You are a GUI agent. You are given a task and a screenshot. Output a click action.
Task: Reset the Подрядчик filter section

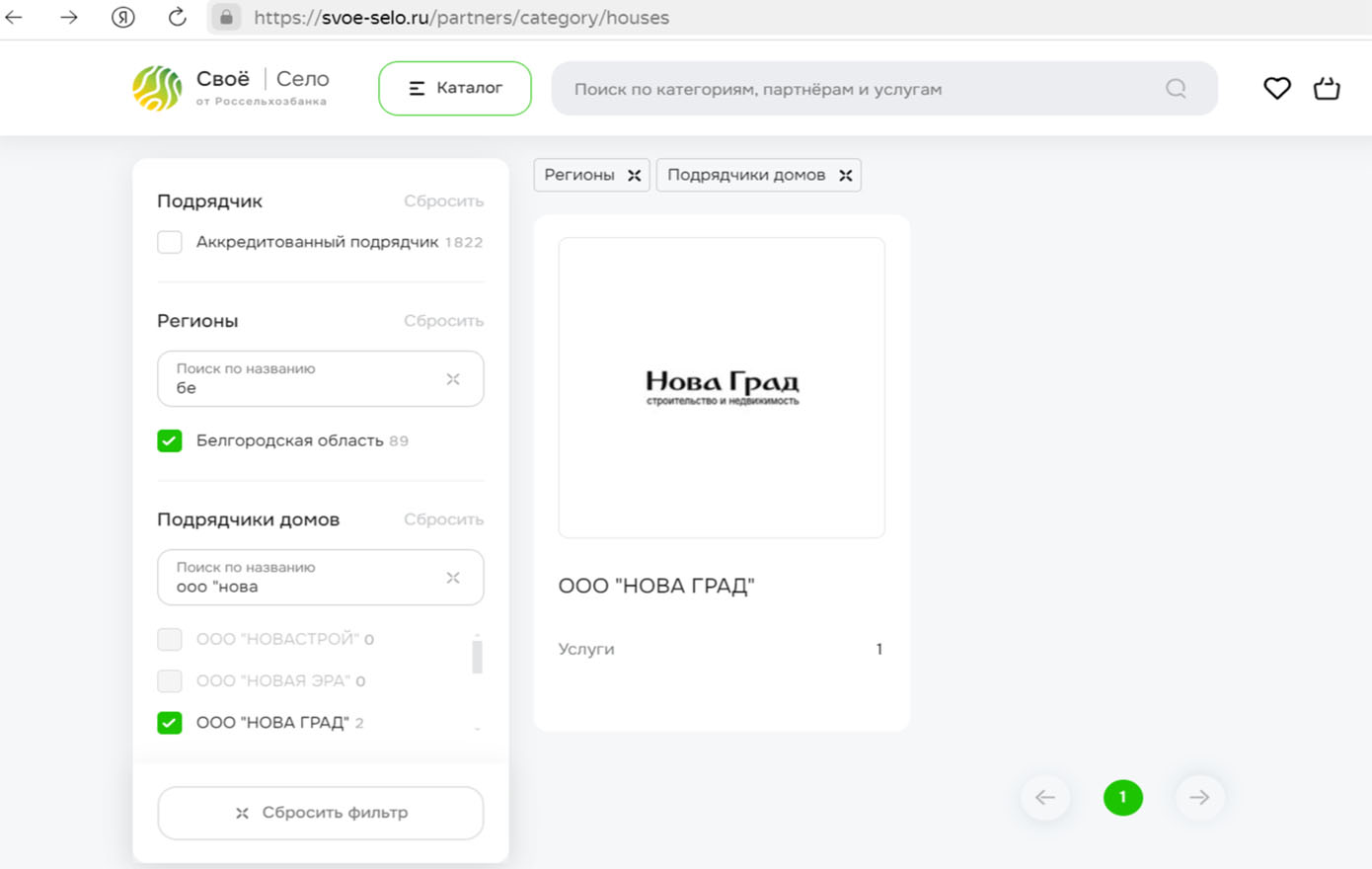pos(443,200)
